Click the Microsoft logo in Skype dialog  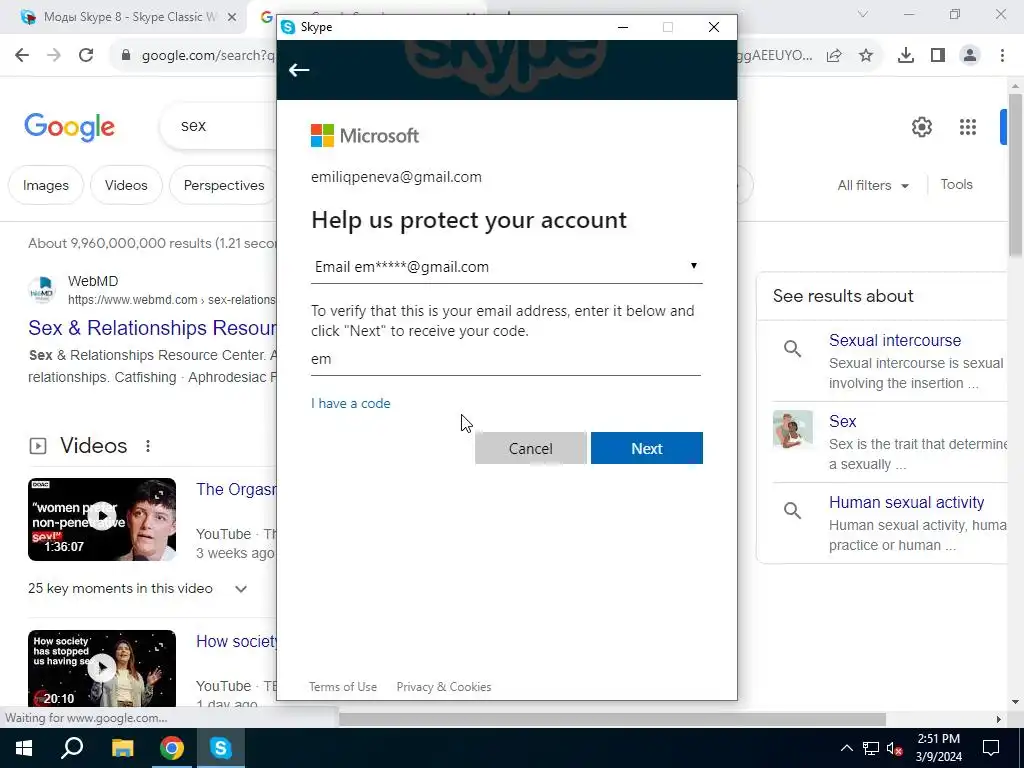(x=364, y=136)
